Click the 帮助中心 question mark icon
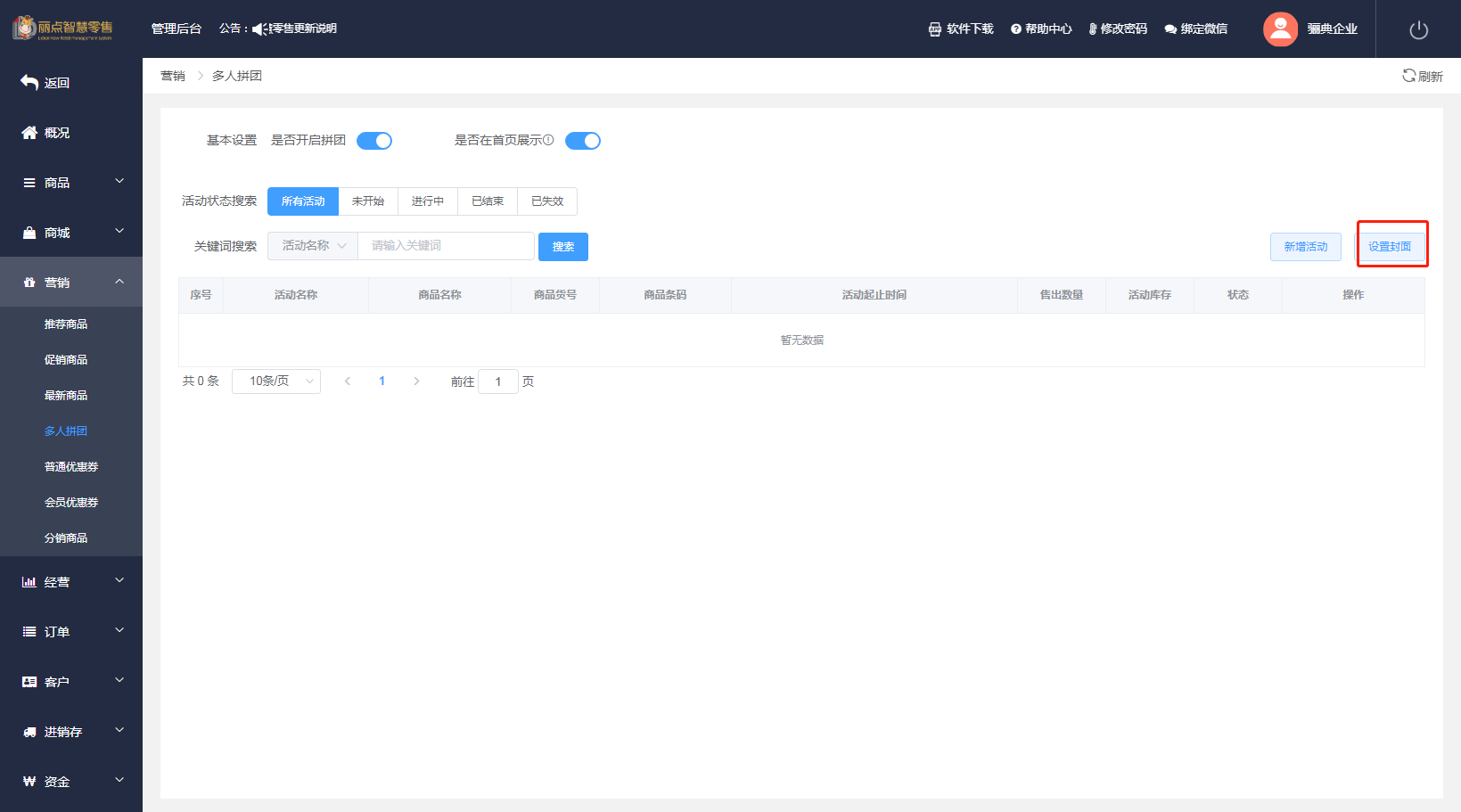Screen dimensions: 1461x812 [1016, 29]
